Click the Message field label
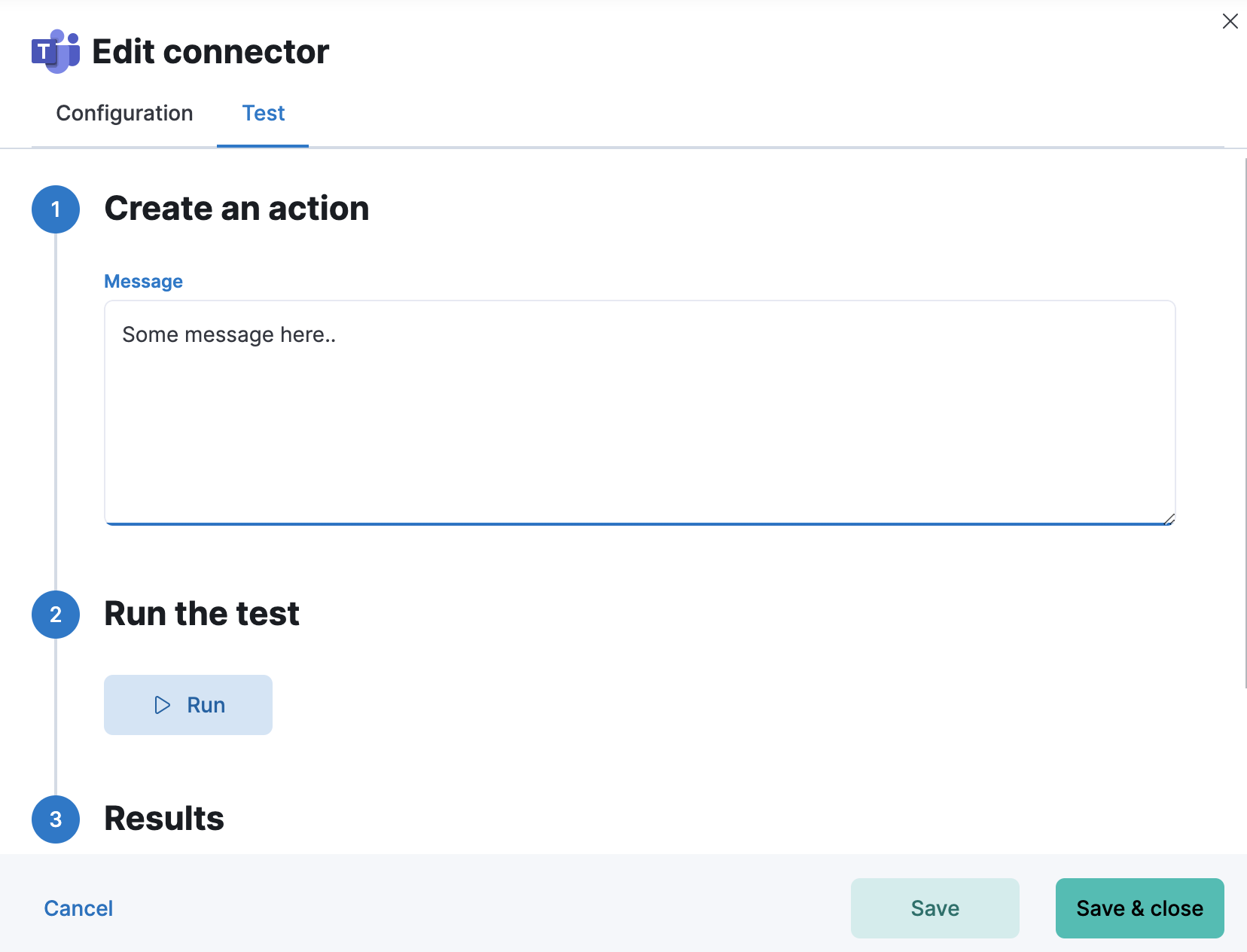 tap(143, 282)
